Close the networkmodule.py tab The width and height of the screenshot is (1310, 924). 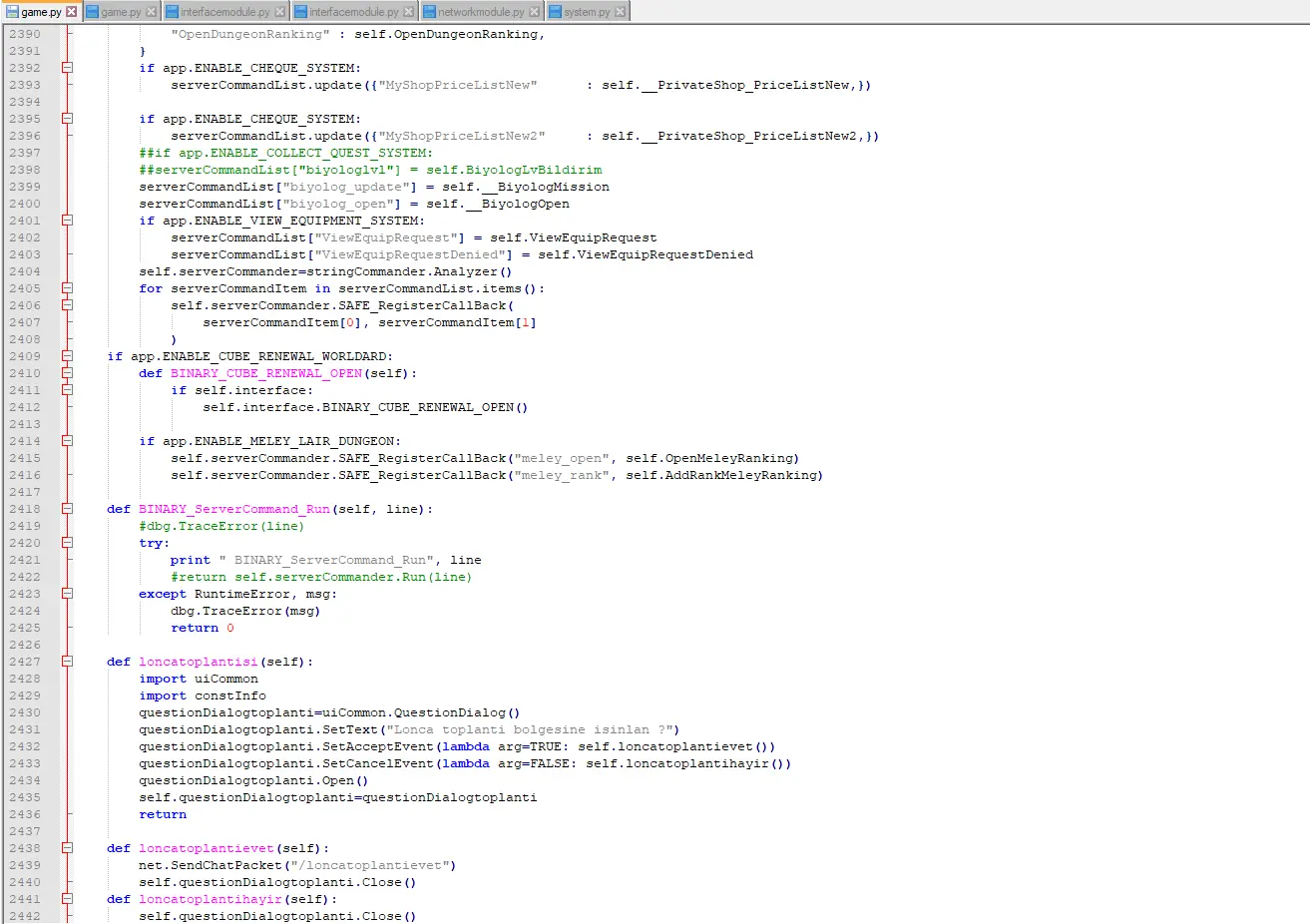point(535,12)
